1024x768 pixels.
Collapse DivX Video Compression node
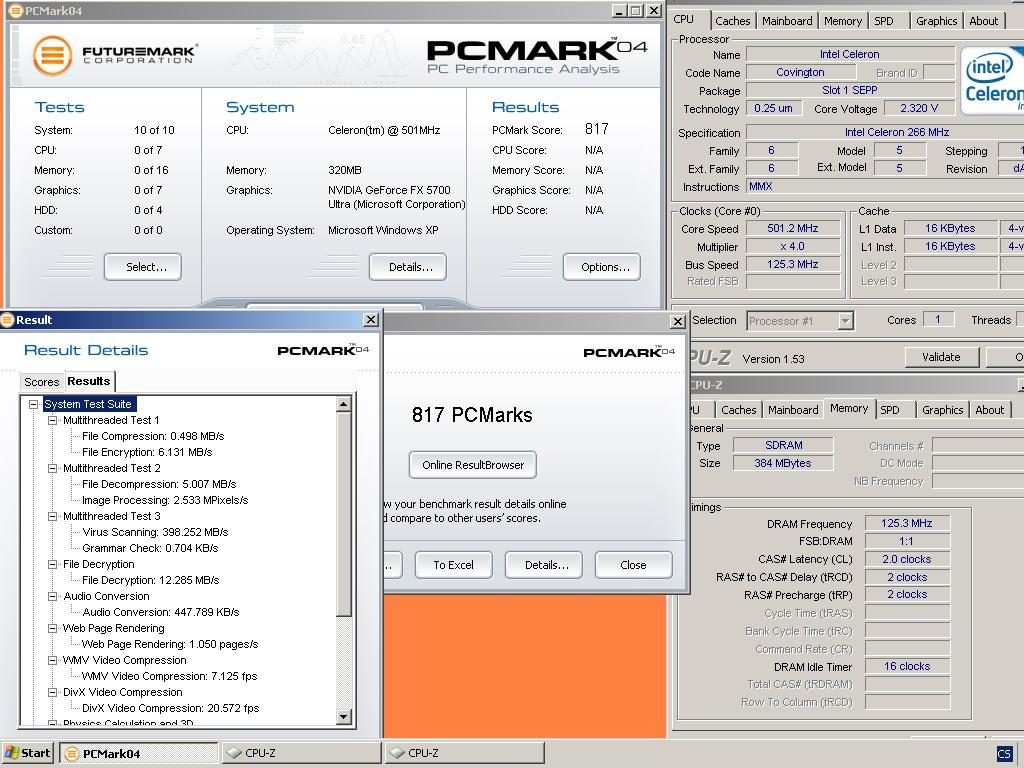[x=52, y=692]
